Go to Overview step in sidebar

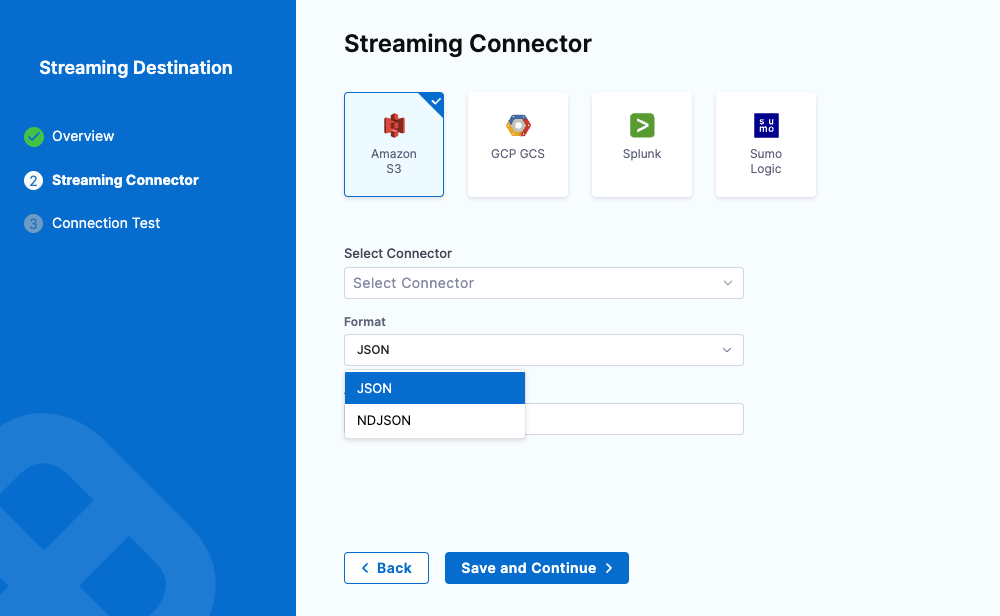83,136
